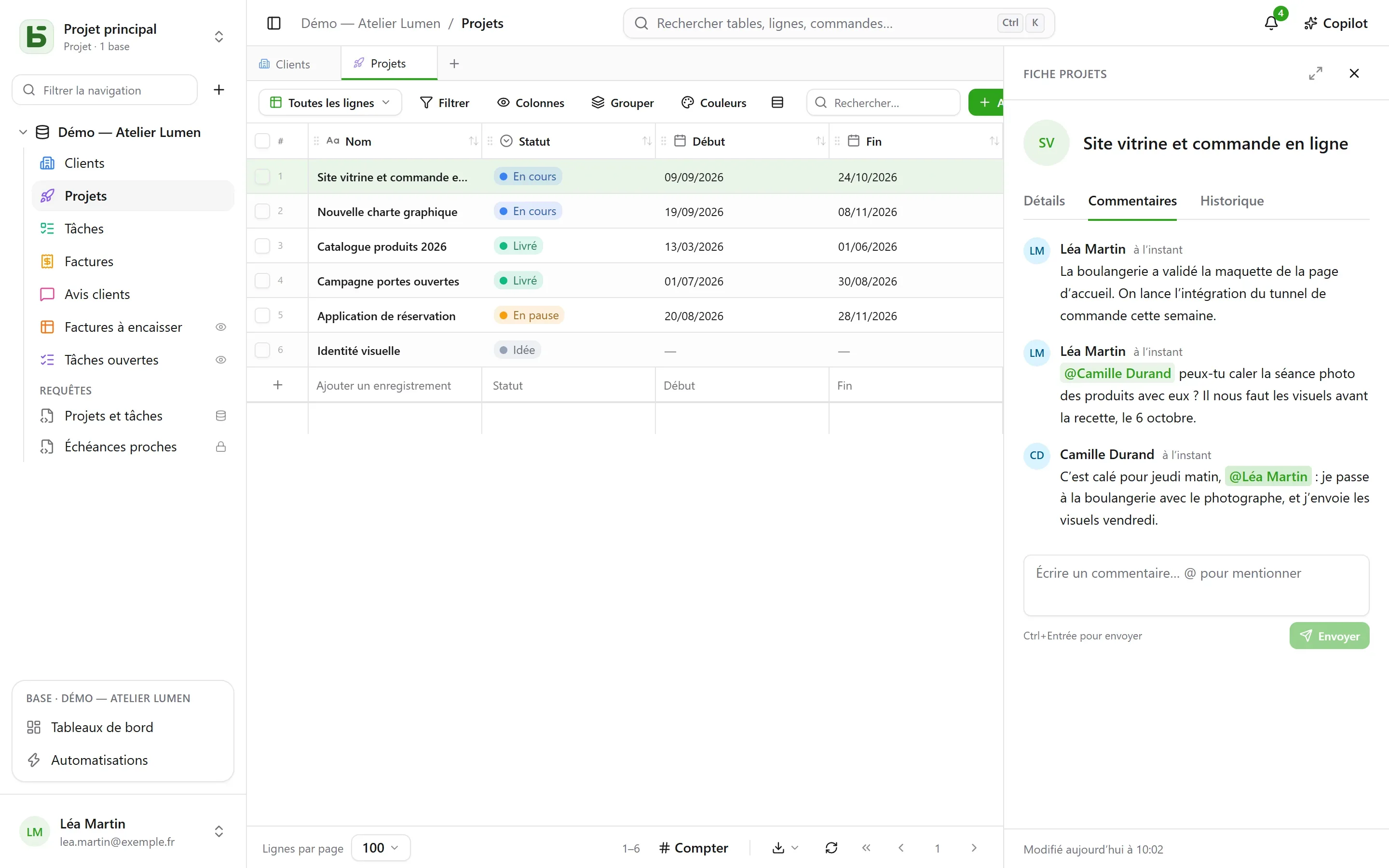Collapse the Démo — Atelier Lumen base
Screen dimensions: 1389x868
point(24,132)
